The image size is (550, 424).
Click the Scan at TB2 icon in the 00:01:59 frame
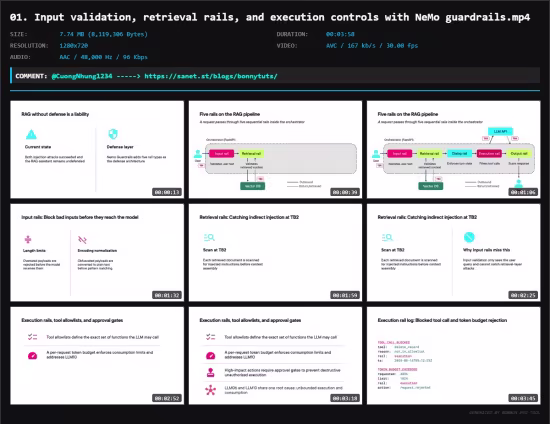point(209,237)
